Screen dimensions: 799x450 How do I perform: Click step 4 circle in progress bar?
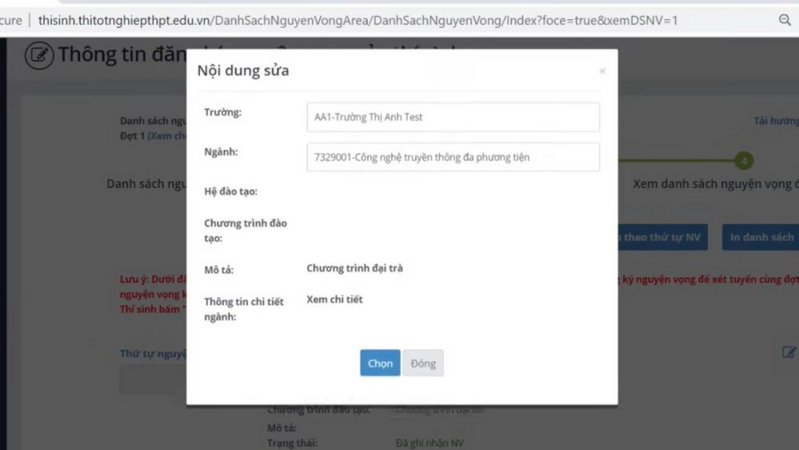point(743,161)
